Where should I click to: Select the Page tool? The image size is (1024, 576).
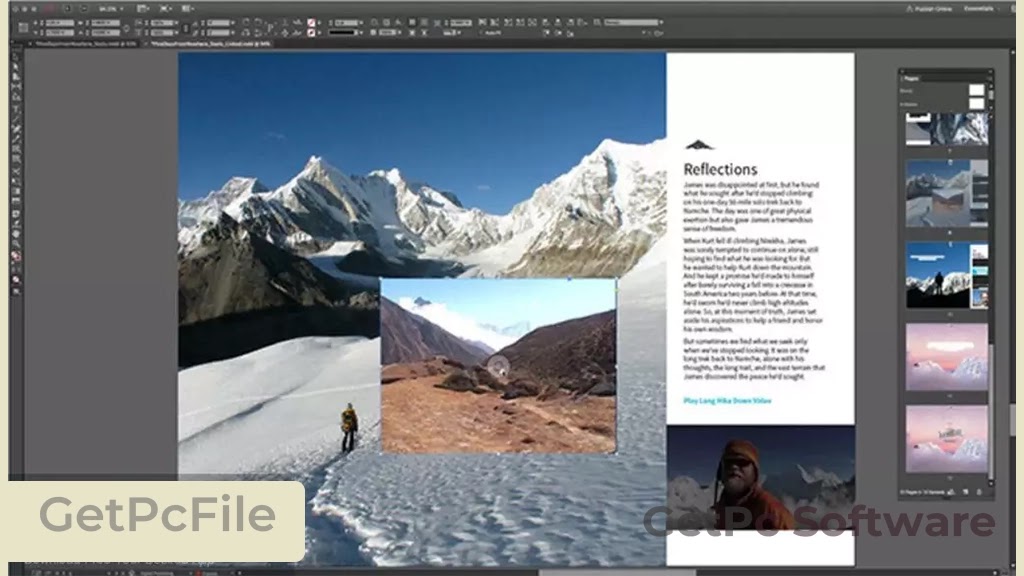tap(16, 77)
